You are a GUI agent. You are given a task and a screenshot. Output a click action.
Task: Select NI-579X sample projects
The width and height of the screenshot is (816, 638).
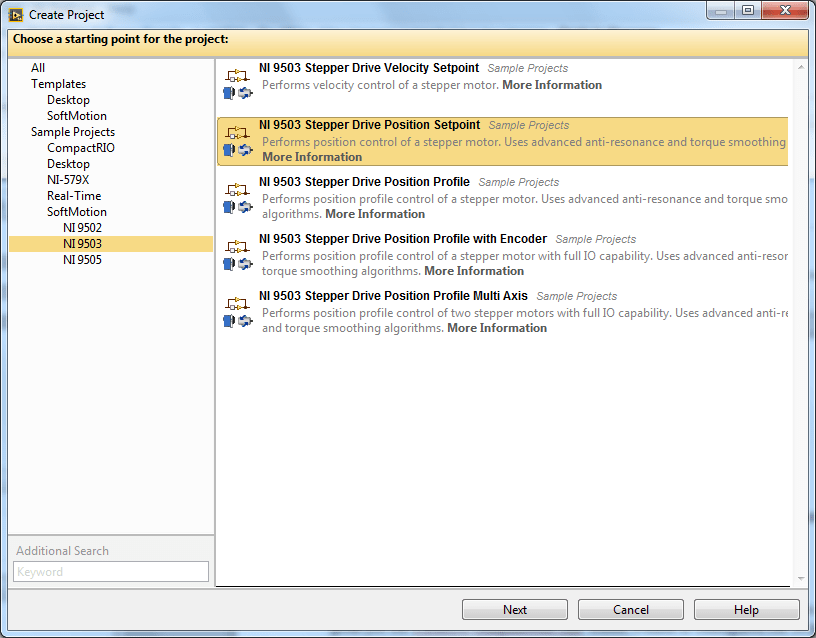click(x=68, y=180)
